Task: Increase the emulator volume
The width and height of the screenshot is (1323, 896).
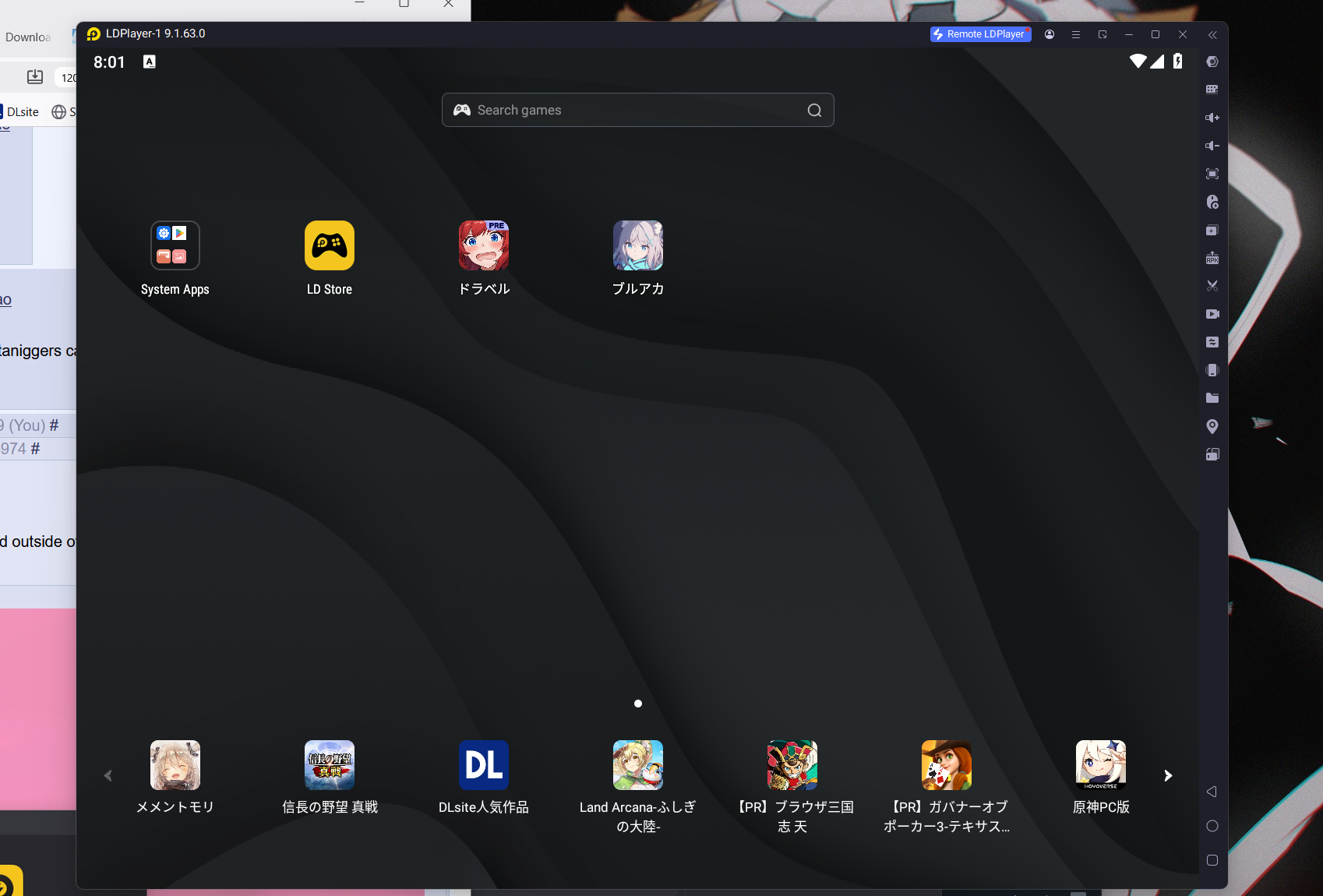Action: [x=1212, y=118]
